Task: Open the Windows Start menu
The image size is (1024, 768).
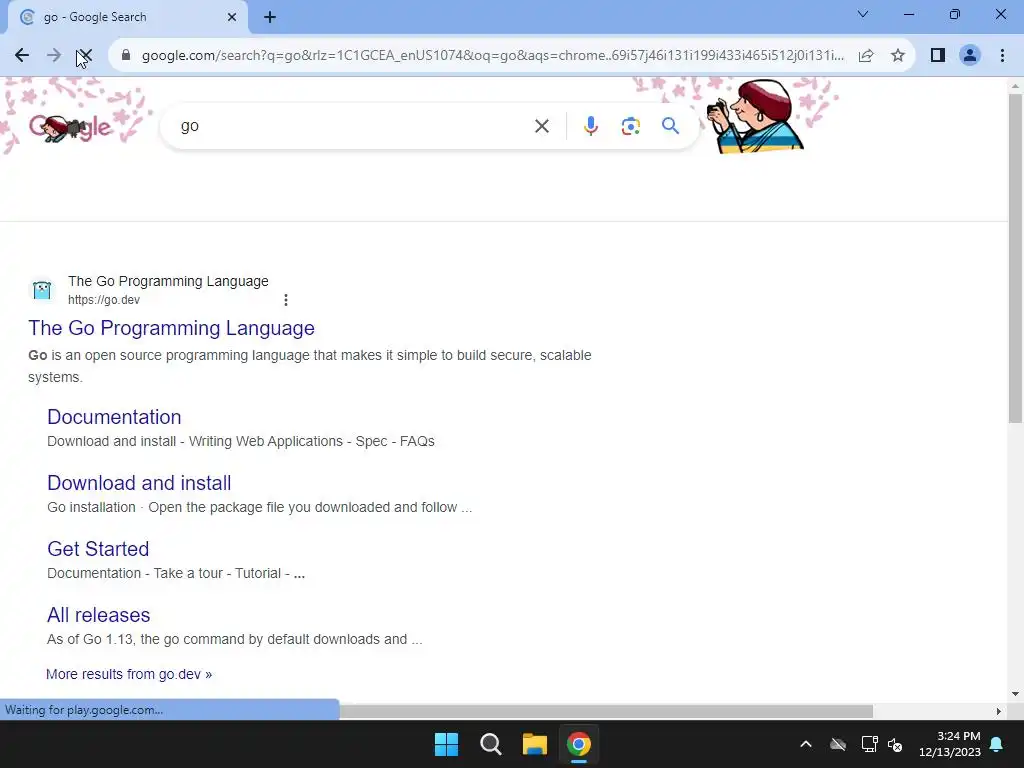Action: coord(447,744)
